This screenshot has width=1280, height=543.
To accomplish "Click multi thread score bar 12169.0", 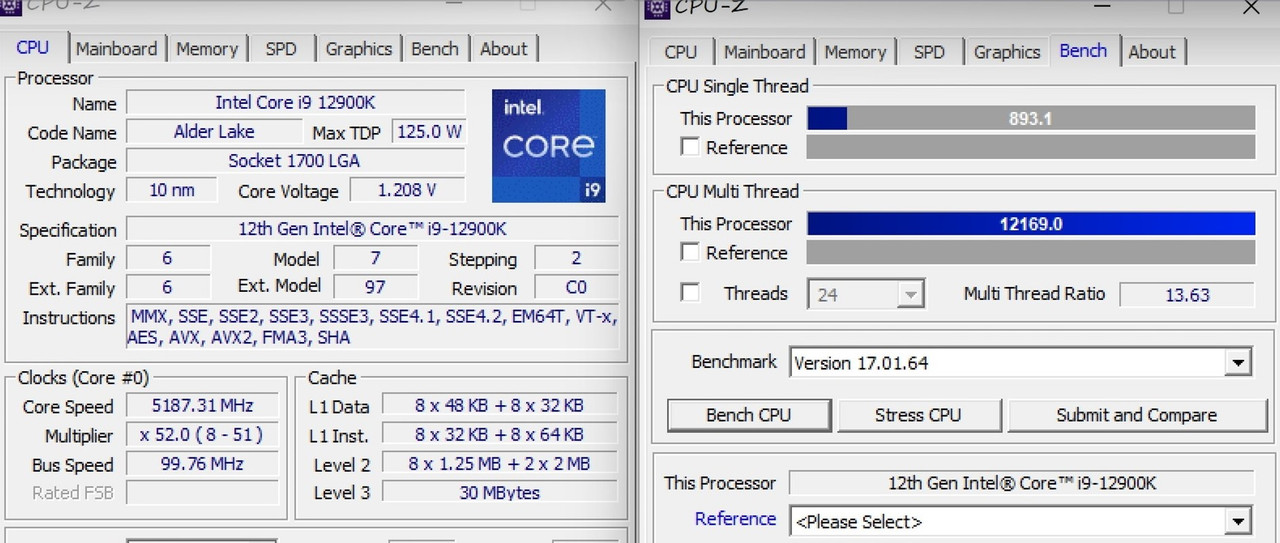I will click(1030, 223).
